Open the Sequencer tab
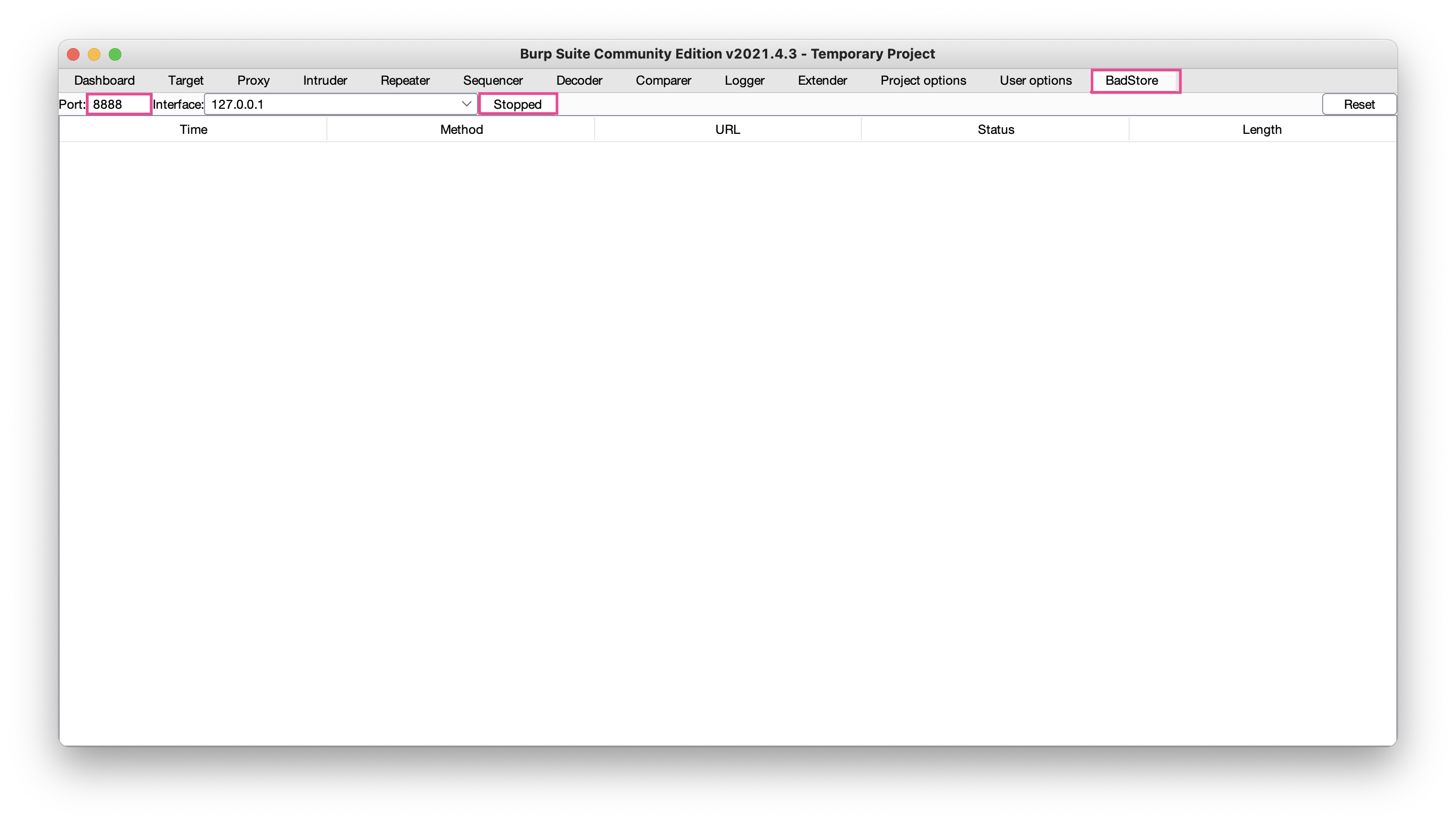 click(493, 81)
